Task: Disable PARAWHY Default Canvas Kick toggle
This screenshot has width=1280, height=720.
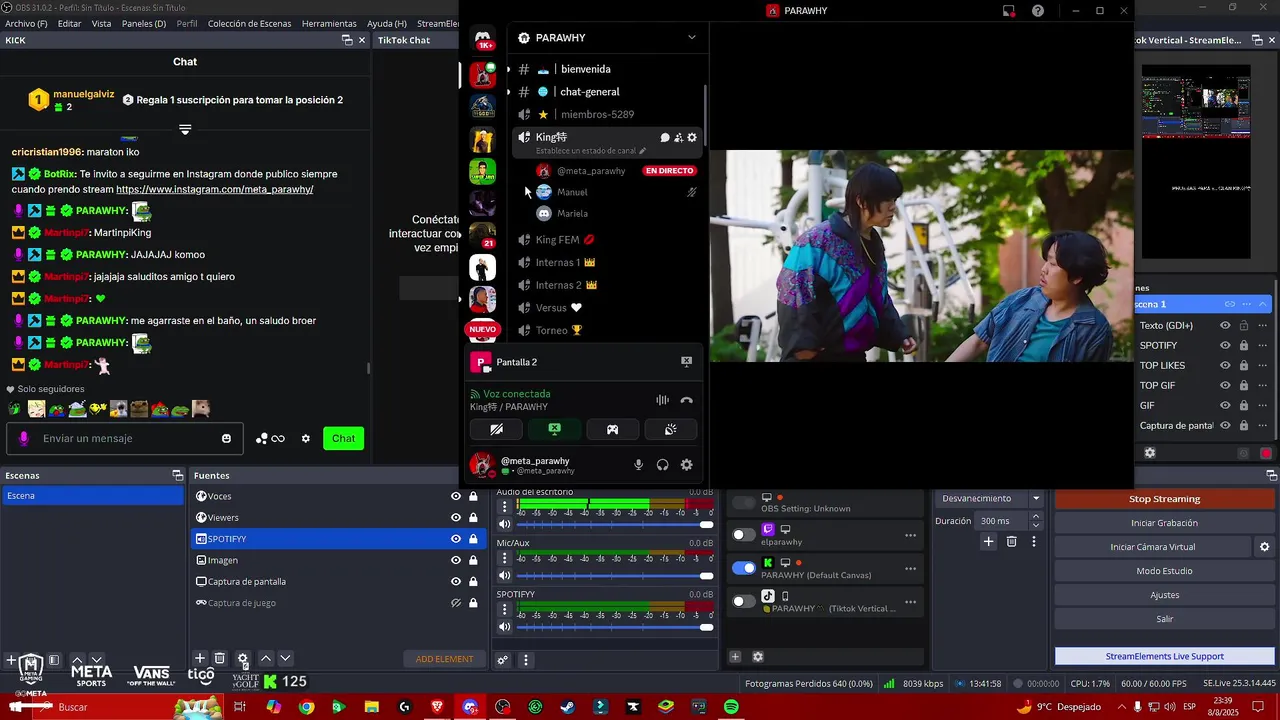Action: coord(744,568)
